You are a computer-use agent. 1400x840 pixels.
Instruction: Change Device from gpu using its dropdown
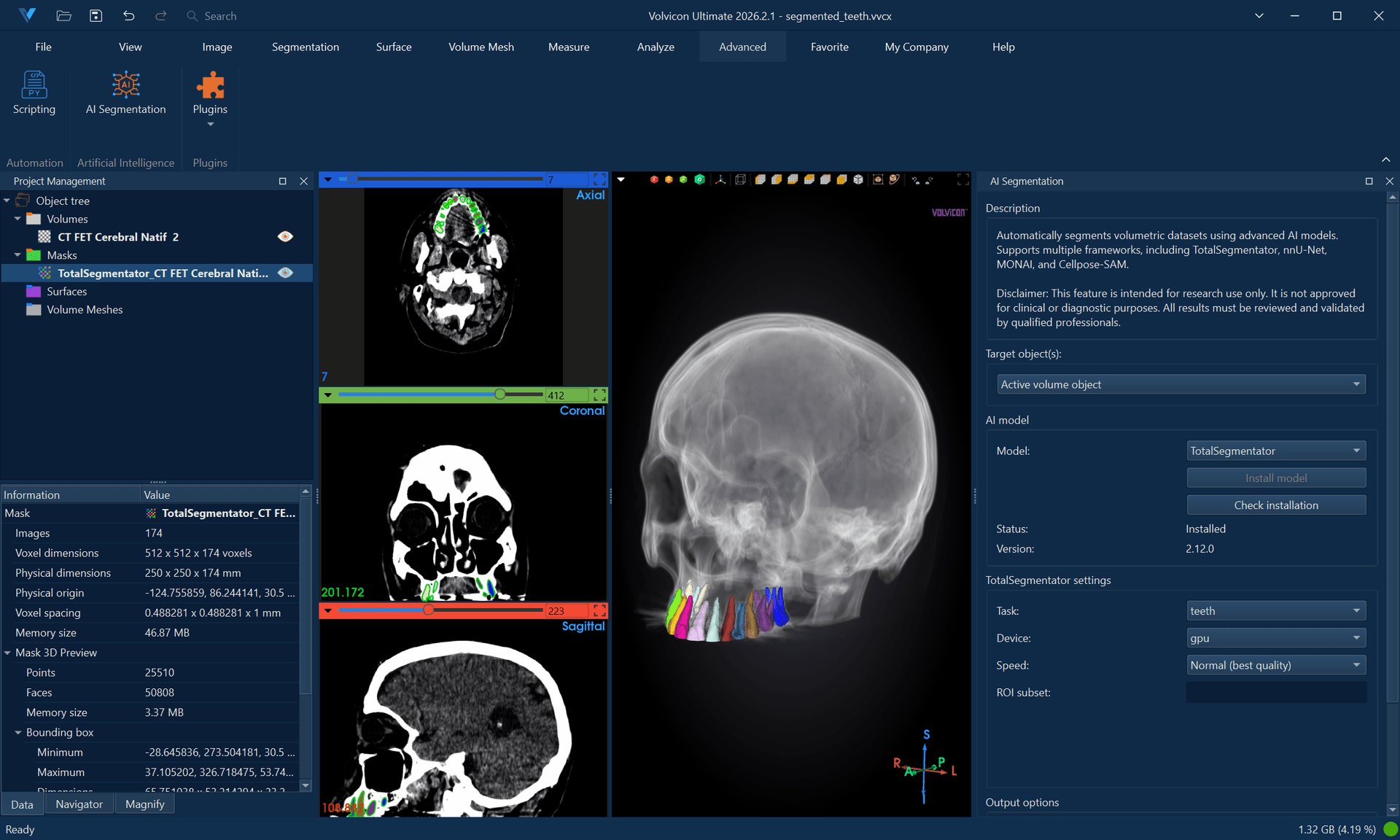[x=1275, y=638]
